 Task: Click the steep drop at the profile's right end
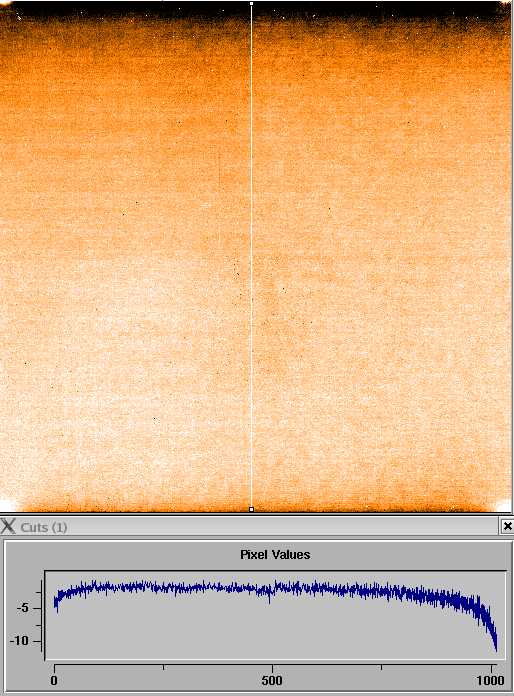pyautogui.click(x=490, y=630)
